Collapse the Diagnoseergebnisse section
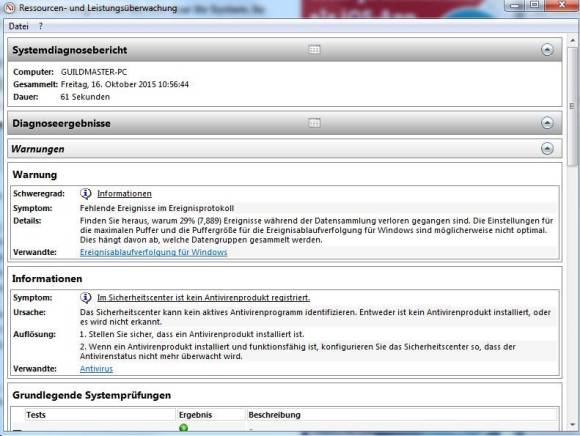 click(x=547, y=123)
